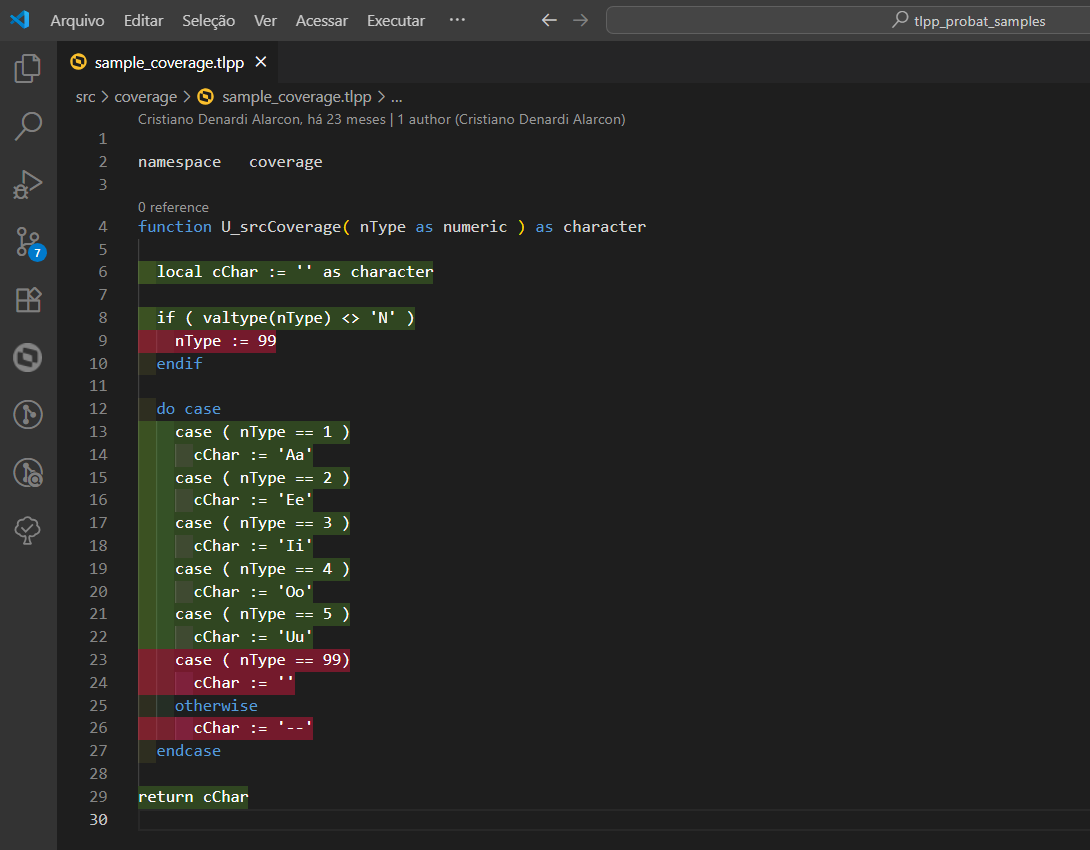Screen dimensions: 1090x850
Task: Click the 'Uu' string assignment line
Action: 253,637
